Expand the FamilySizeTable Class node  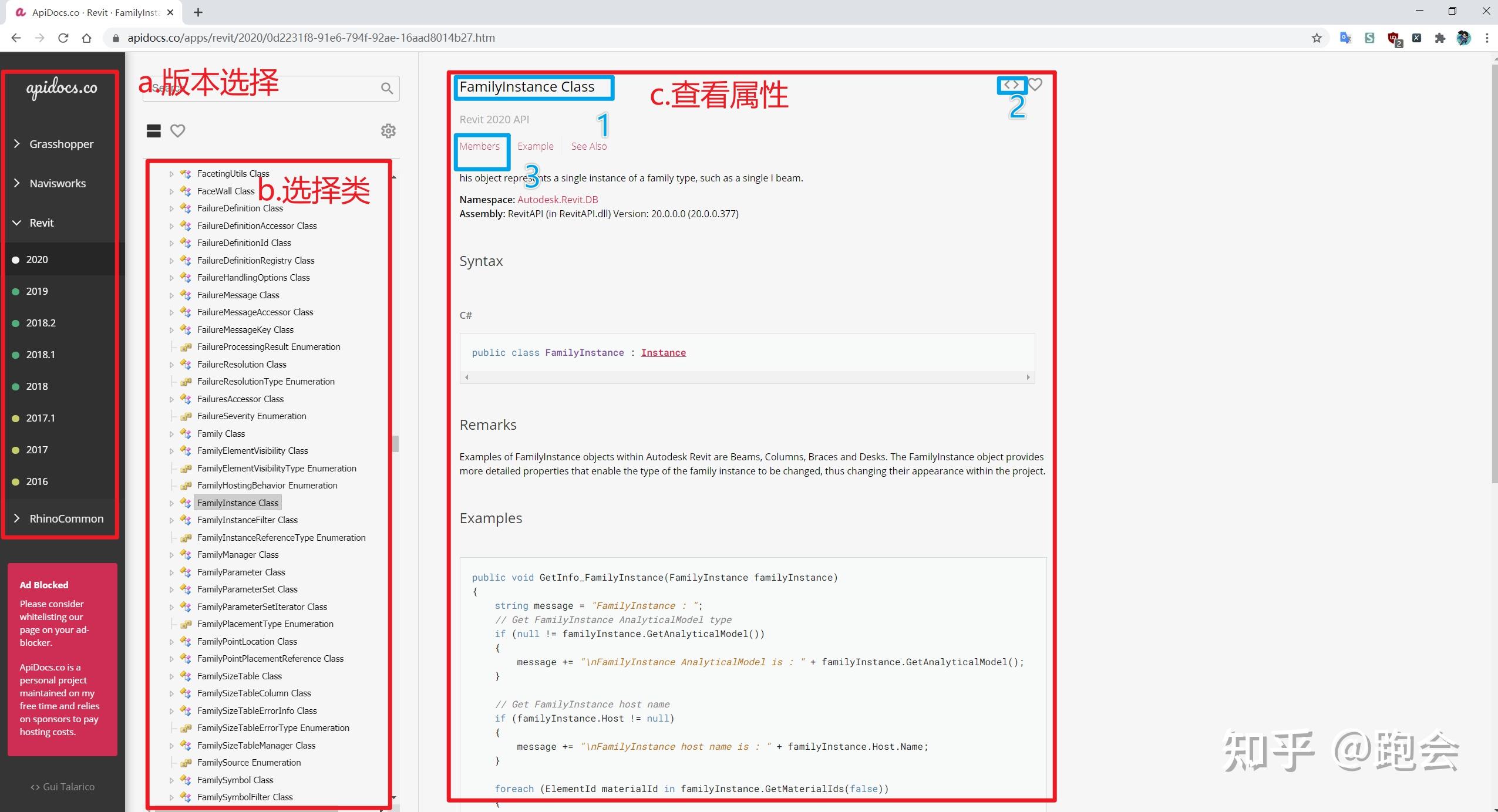tap(171, 676)
